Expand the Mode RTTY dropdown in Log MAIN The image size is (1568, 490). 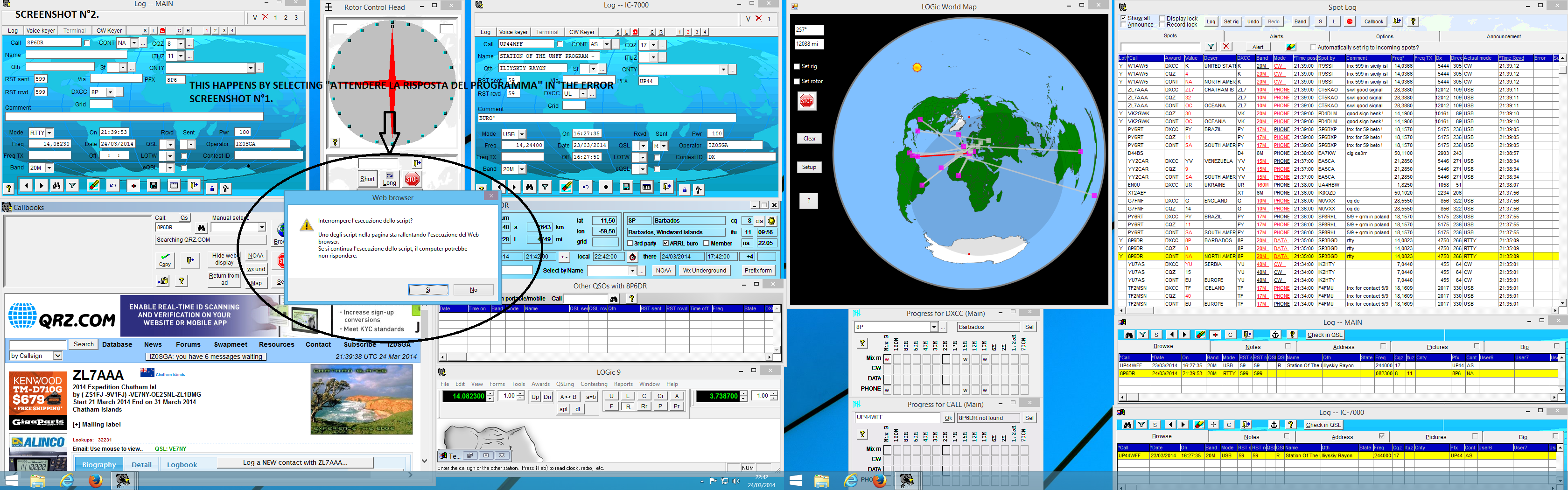[x=49, y=133]
